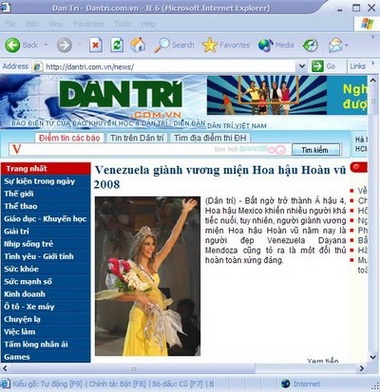Click horizontal scrollbar right arrow
This screenshot has width=380, height=392.
(362, 368)
